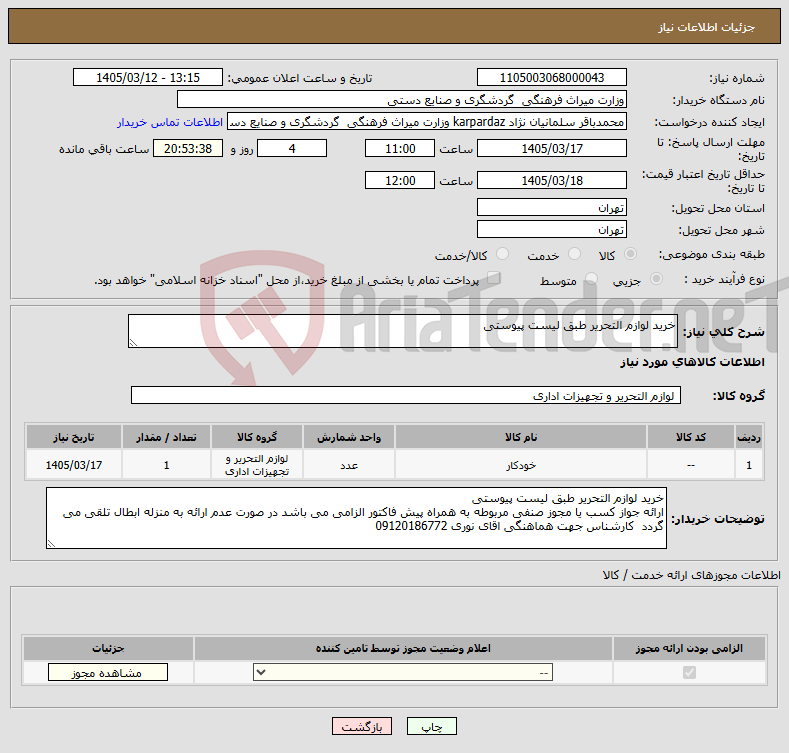789x753 pixels.
Task: Click the کد کالا column header
Action: coord(690,437)
